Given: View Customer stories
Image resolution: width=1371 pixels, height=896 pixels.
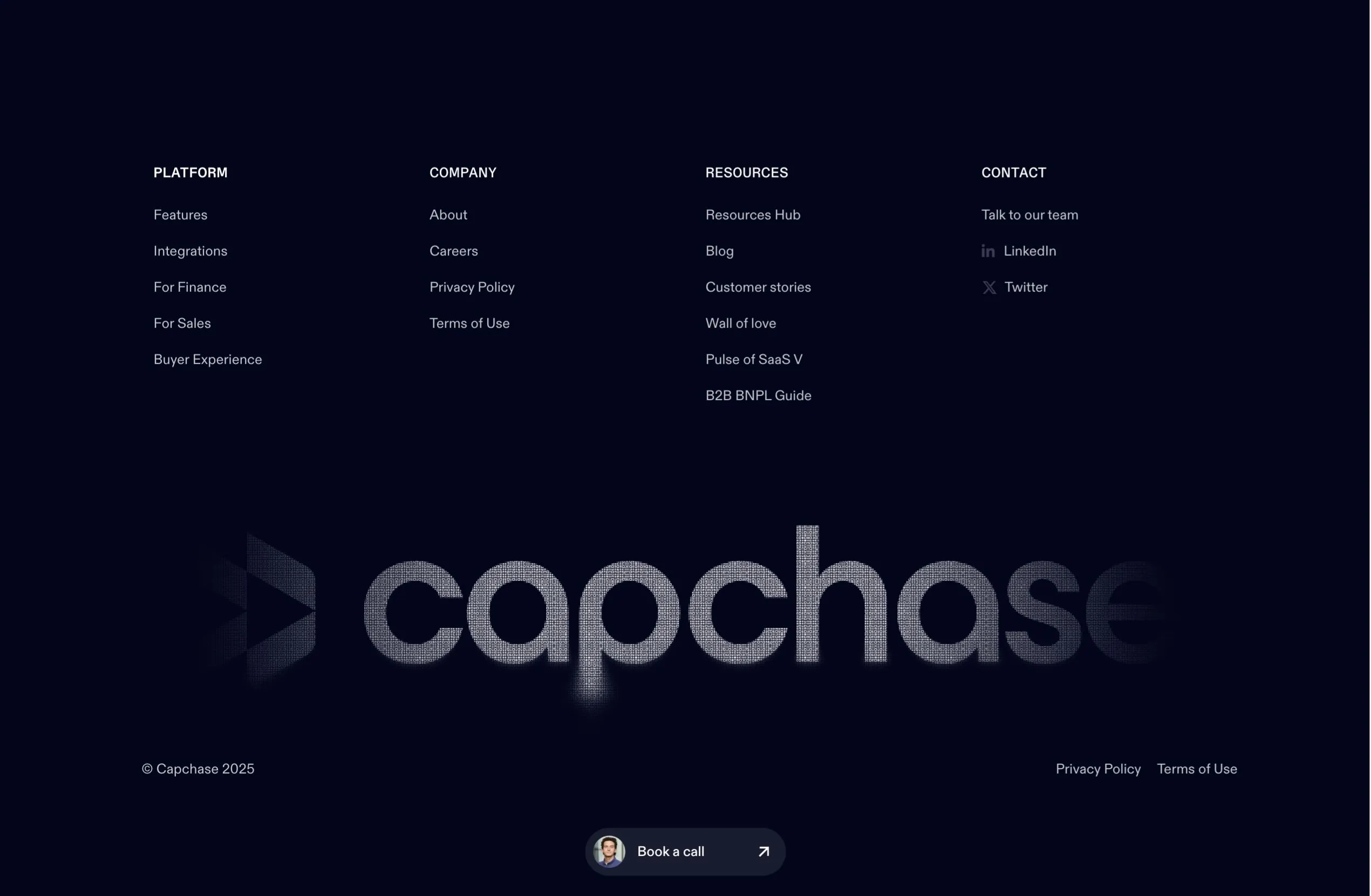Looking at the screenshot, I should tap(758, 288).
